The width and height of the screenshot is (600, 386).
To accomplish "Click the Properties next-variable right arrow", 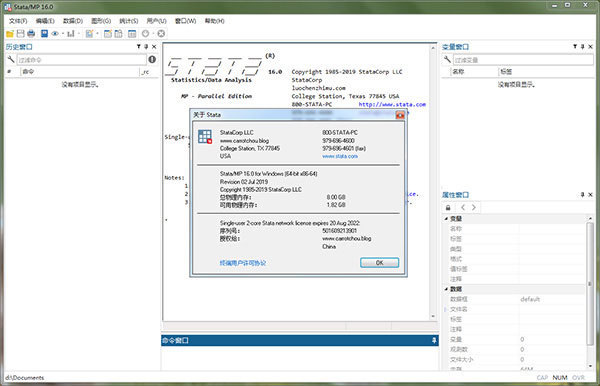I will (474, 207).
